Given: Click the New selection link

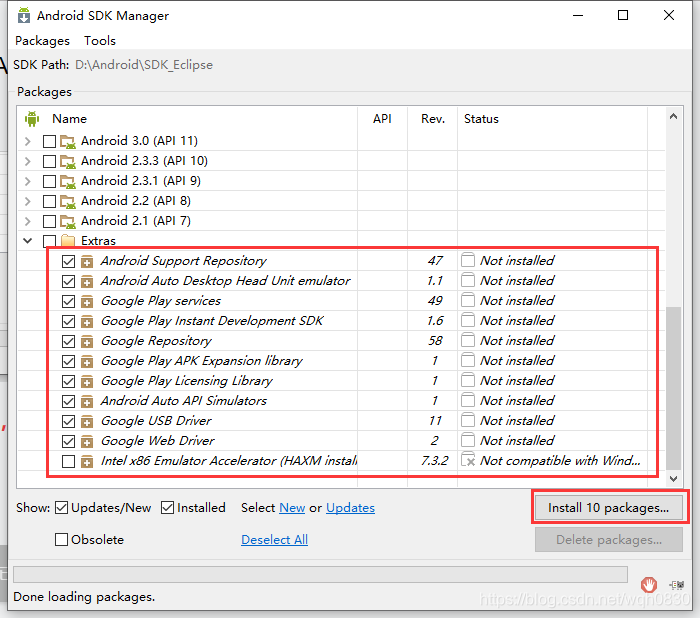Looking at the screenshot, I should 292,508.
